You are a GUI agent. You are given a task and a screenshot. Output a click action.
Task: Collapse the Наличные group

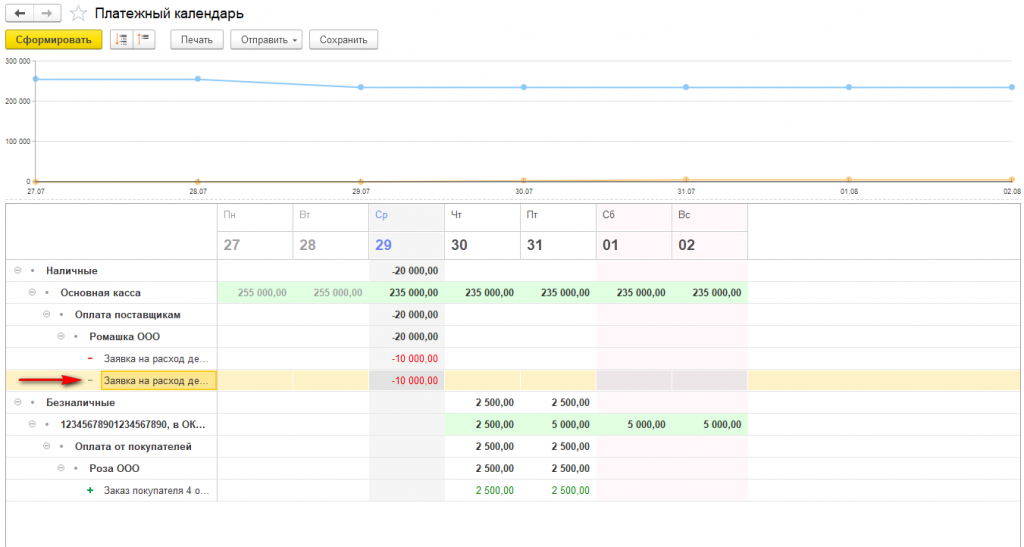pos(18,270)
